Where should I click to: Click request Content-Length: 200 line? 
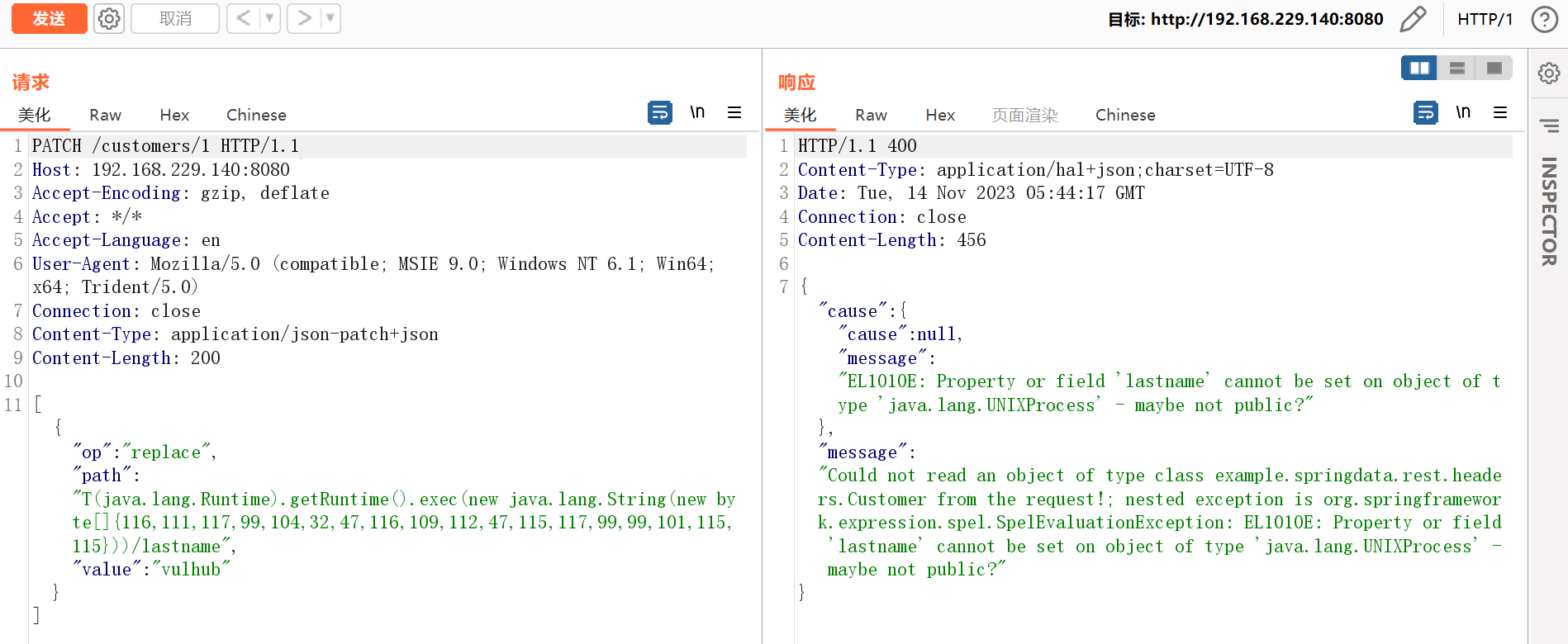pos(126,358)
